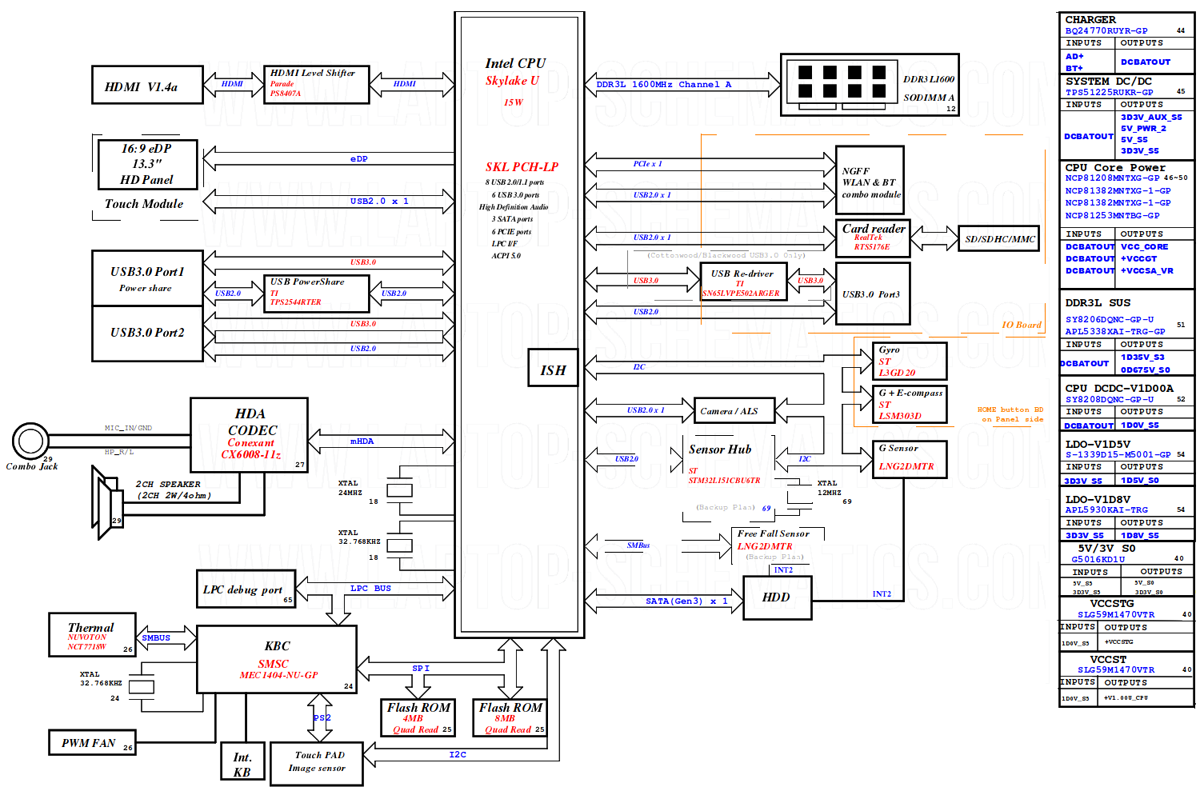
Task: Click the 'SMBus' label near Free Fall Sensor
Action: click(639, 545)
